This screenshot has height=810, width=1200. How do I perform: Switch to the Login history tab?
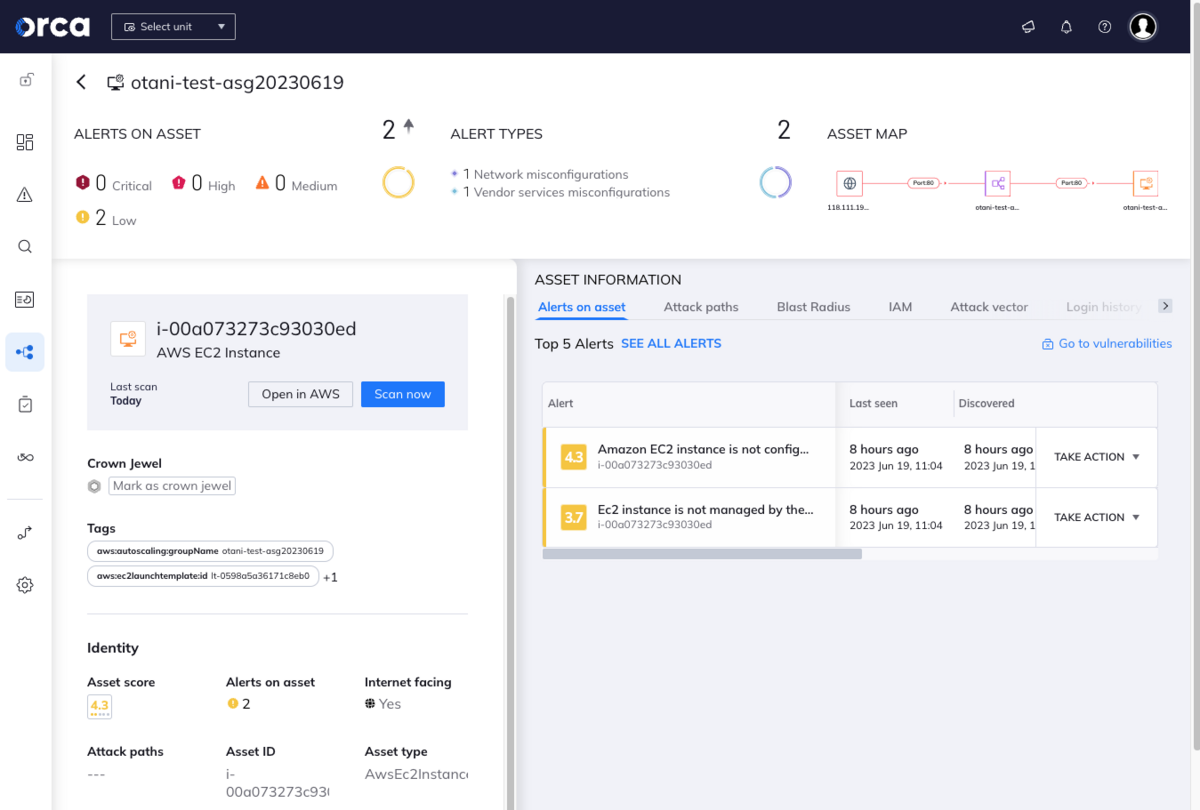(x=1103, y=307)
